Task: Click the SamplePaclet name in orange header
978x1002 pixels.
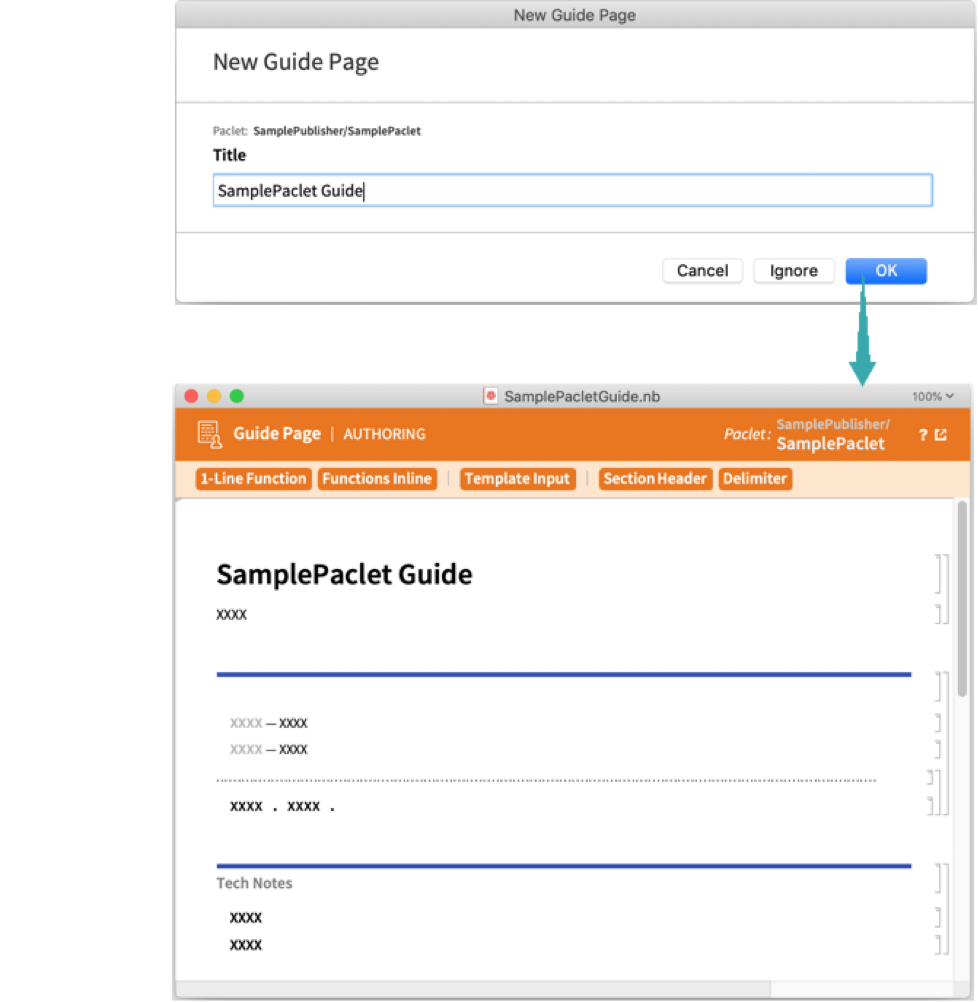Action: coord(830,444)
